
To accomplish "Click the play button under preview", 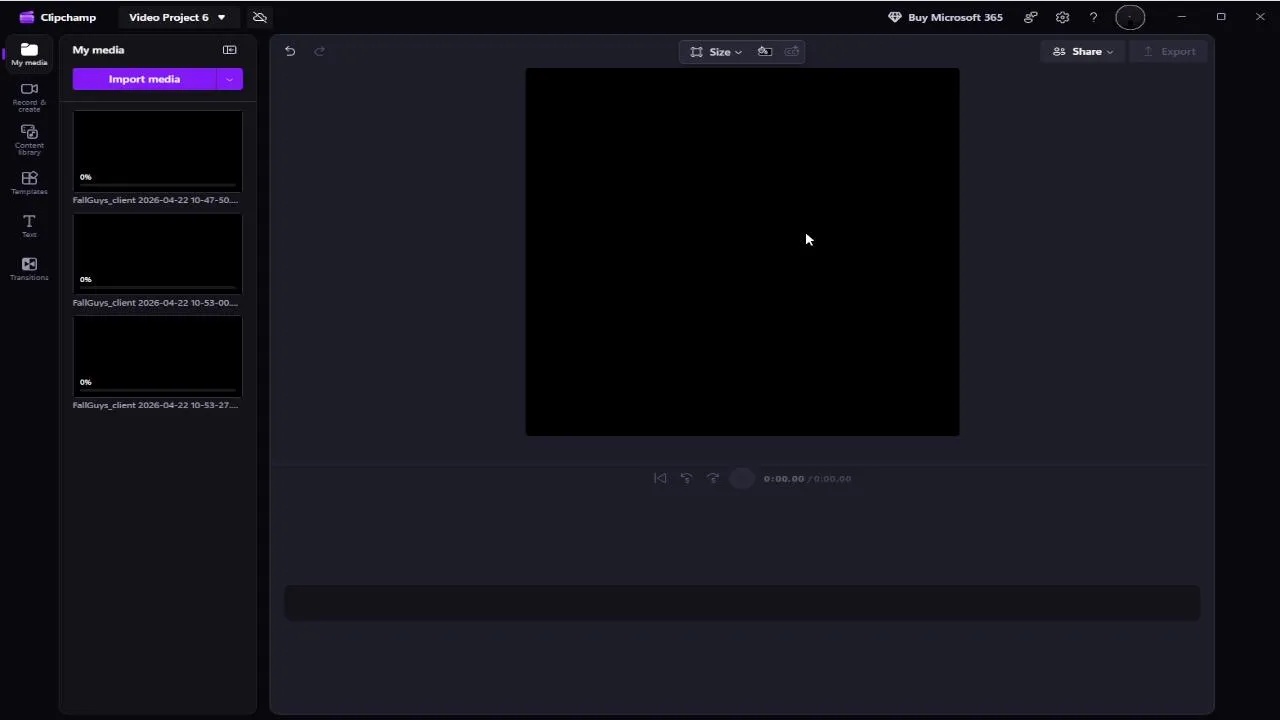I will pos(742,479).
